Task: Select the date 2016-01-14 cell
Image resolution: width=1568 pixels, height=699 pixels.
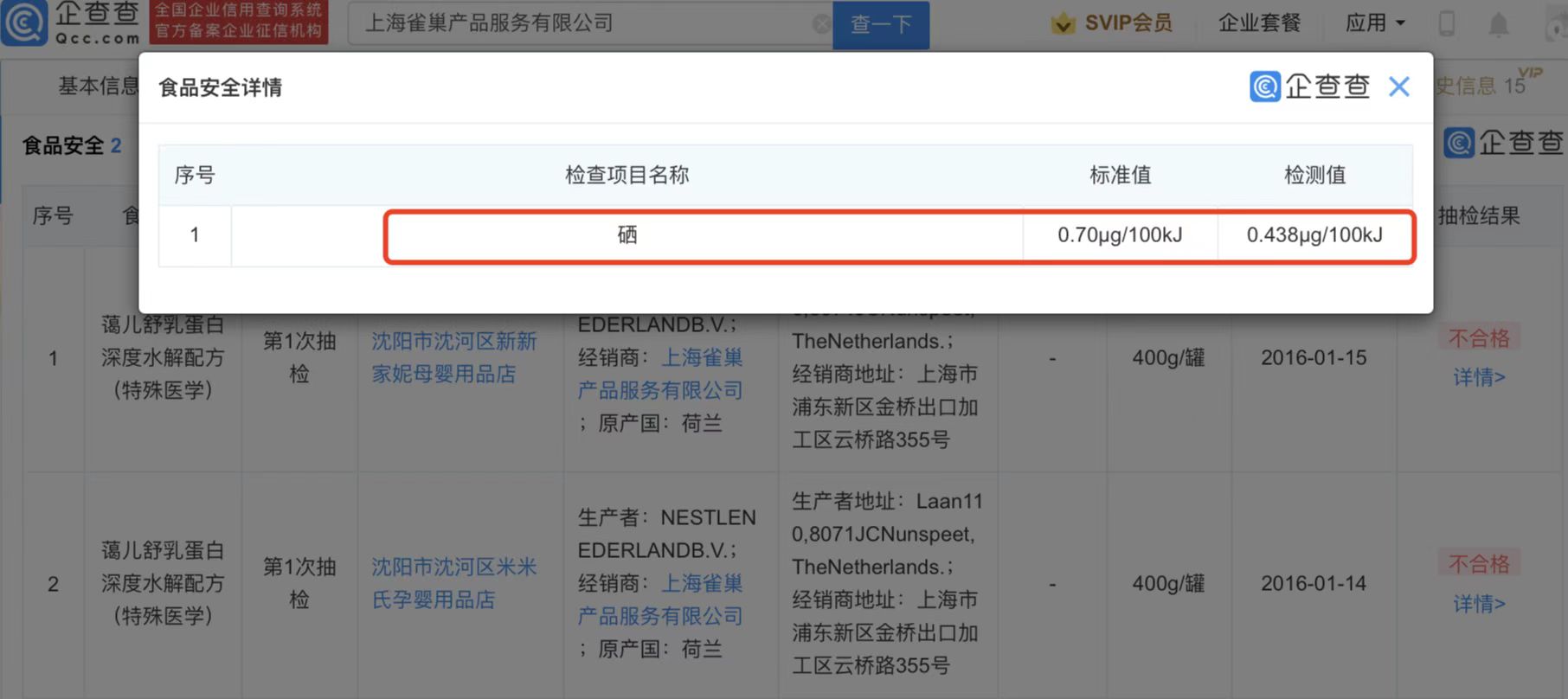Action: pyautogui.click(x=1314, y=583)
